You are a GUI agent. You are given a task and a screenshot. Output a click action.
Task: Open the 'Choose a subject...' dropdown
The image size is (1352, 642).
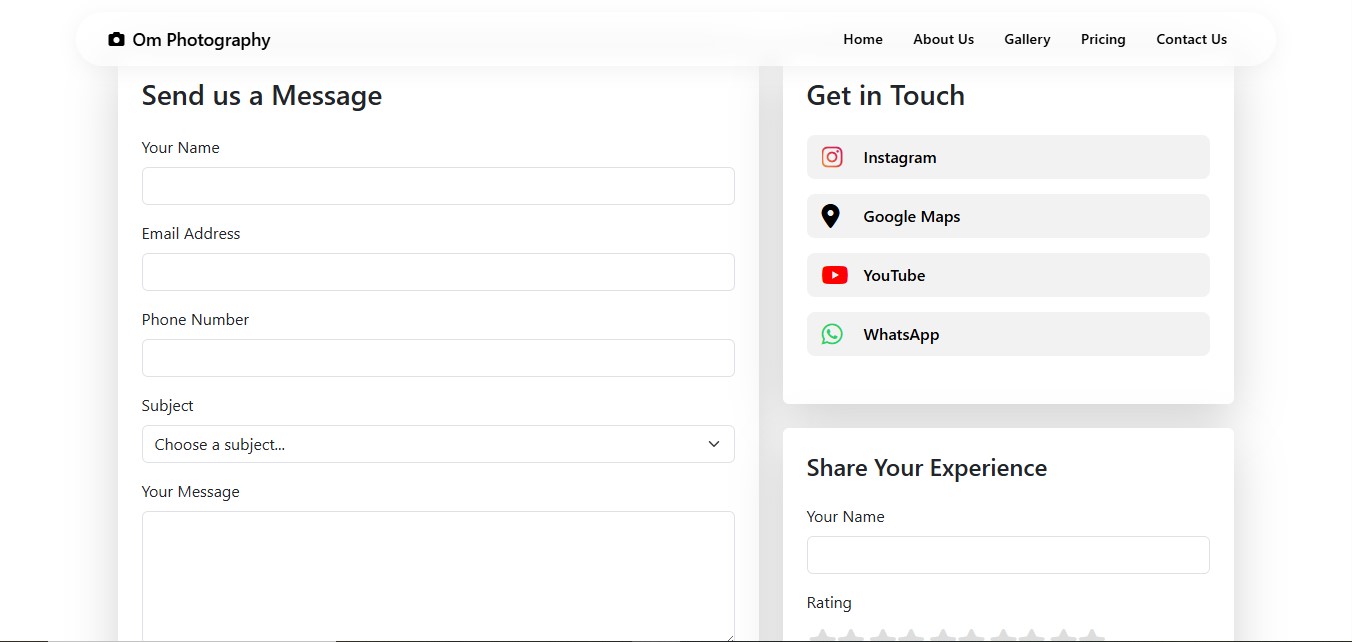(438, 444)
